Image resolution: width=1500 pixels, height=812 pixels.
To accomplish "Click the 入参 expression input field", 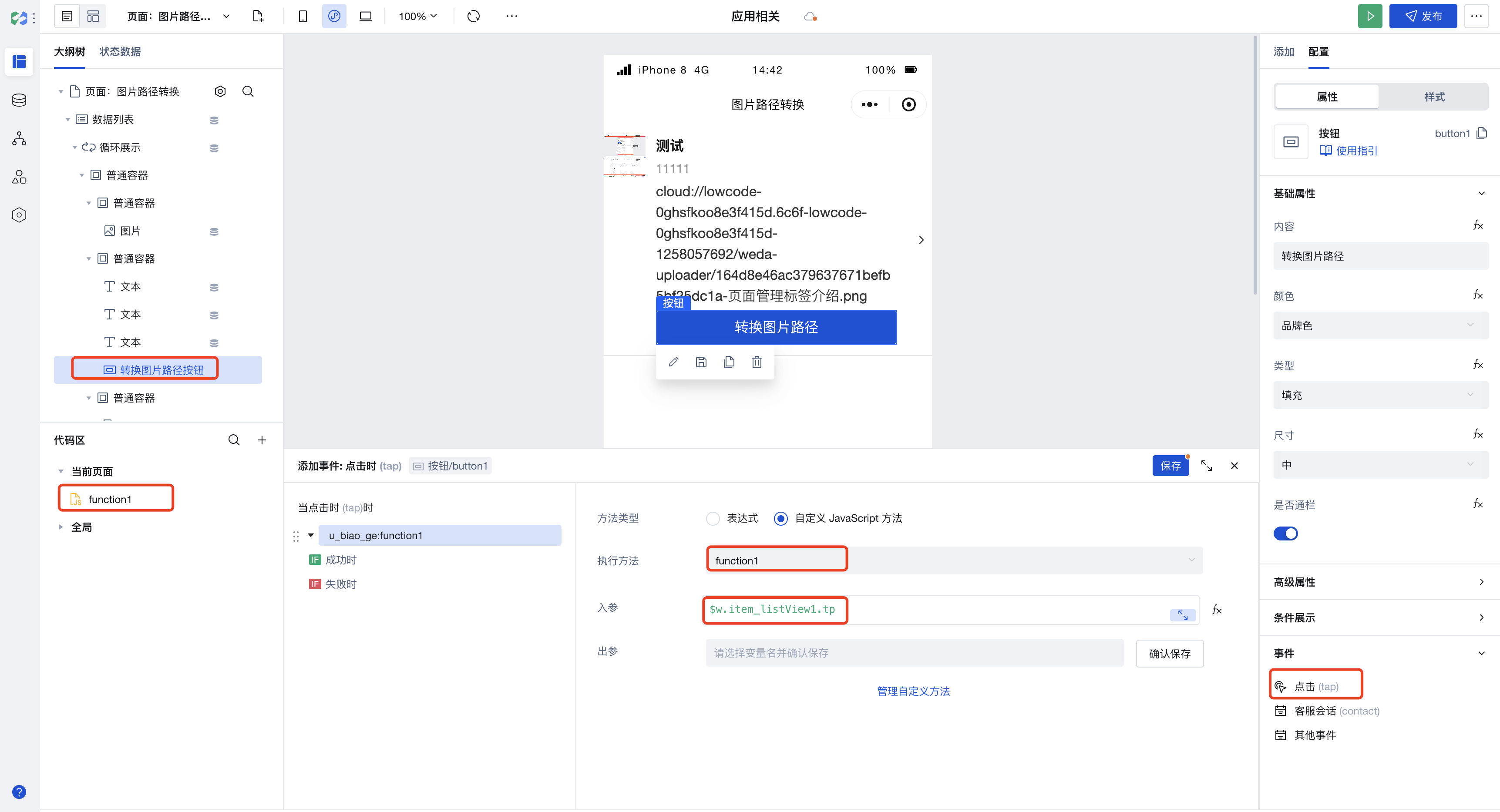I will click(952, 610).
